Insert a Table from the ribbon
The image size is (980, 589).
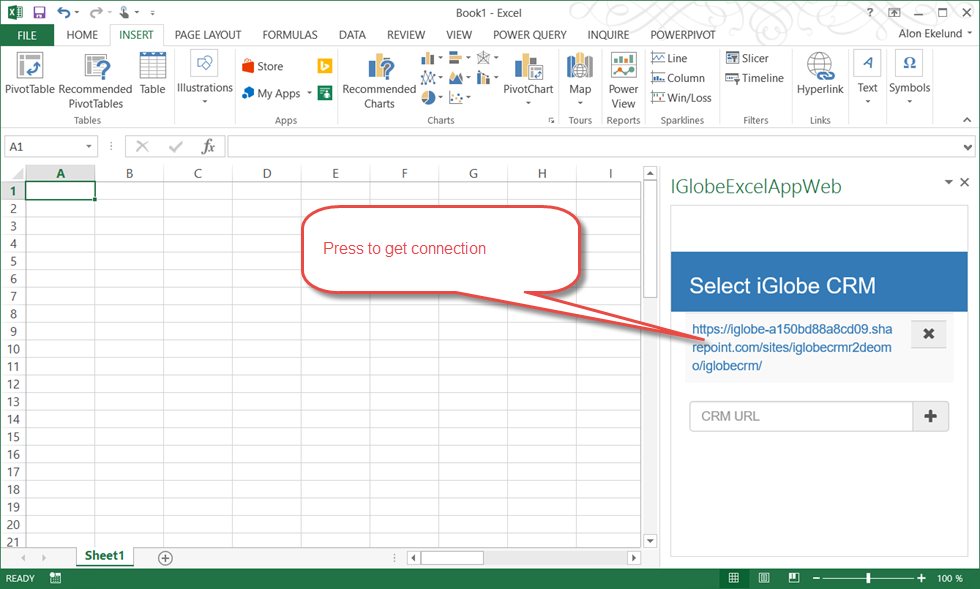[152, 74]
